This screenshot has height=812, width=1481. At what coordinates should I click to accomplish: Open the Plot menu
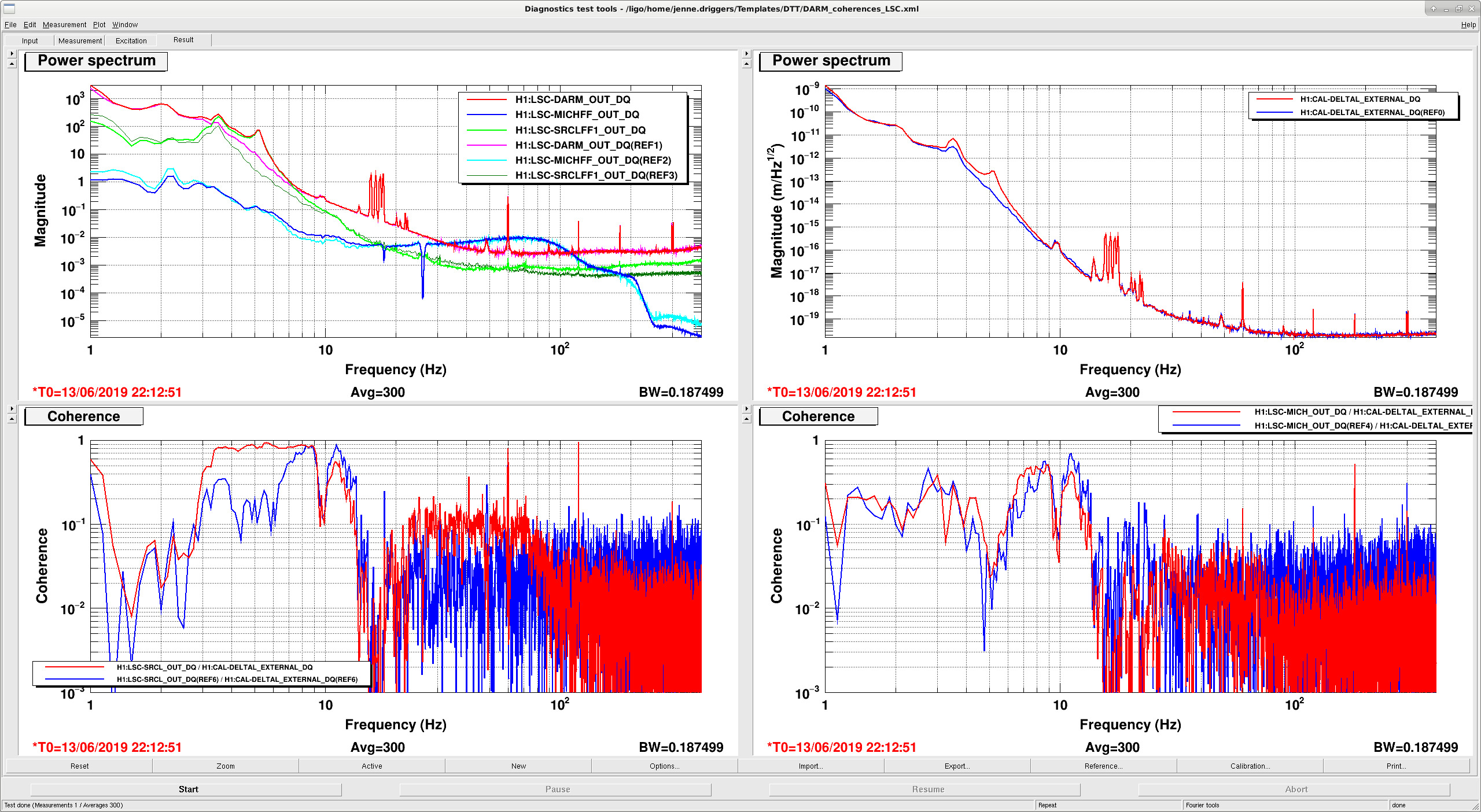[x=99, y=25]
